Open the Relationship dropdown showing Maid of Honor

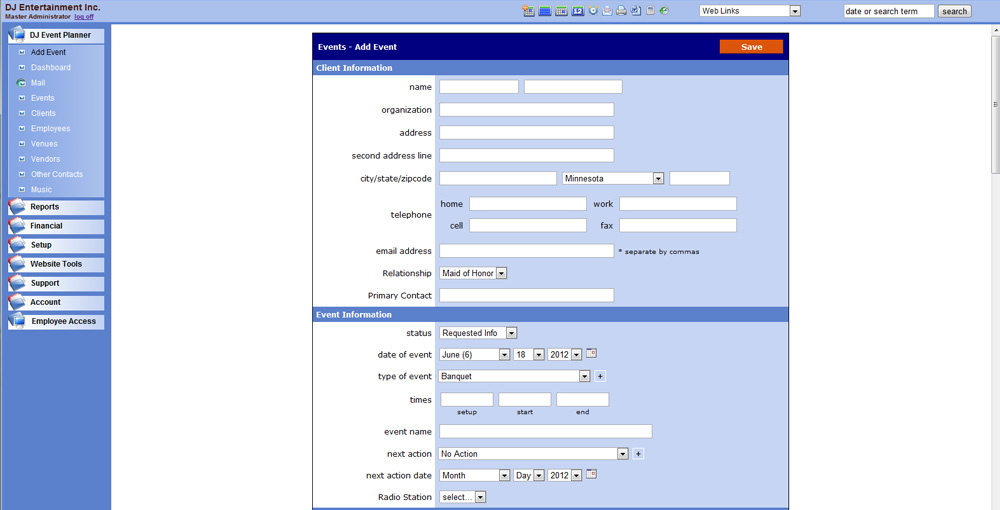[x=501, y=273]
